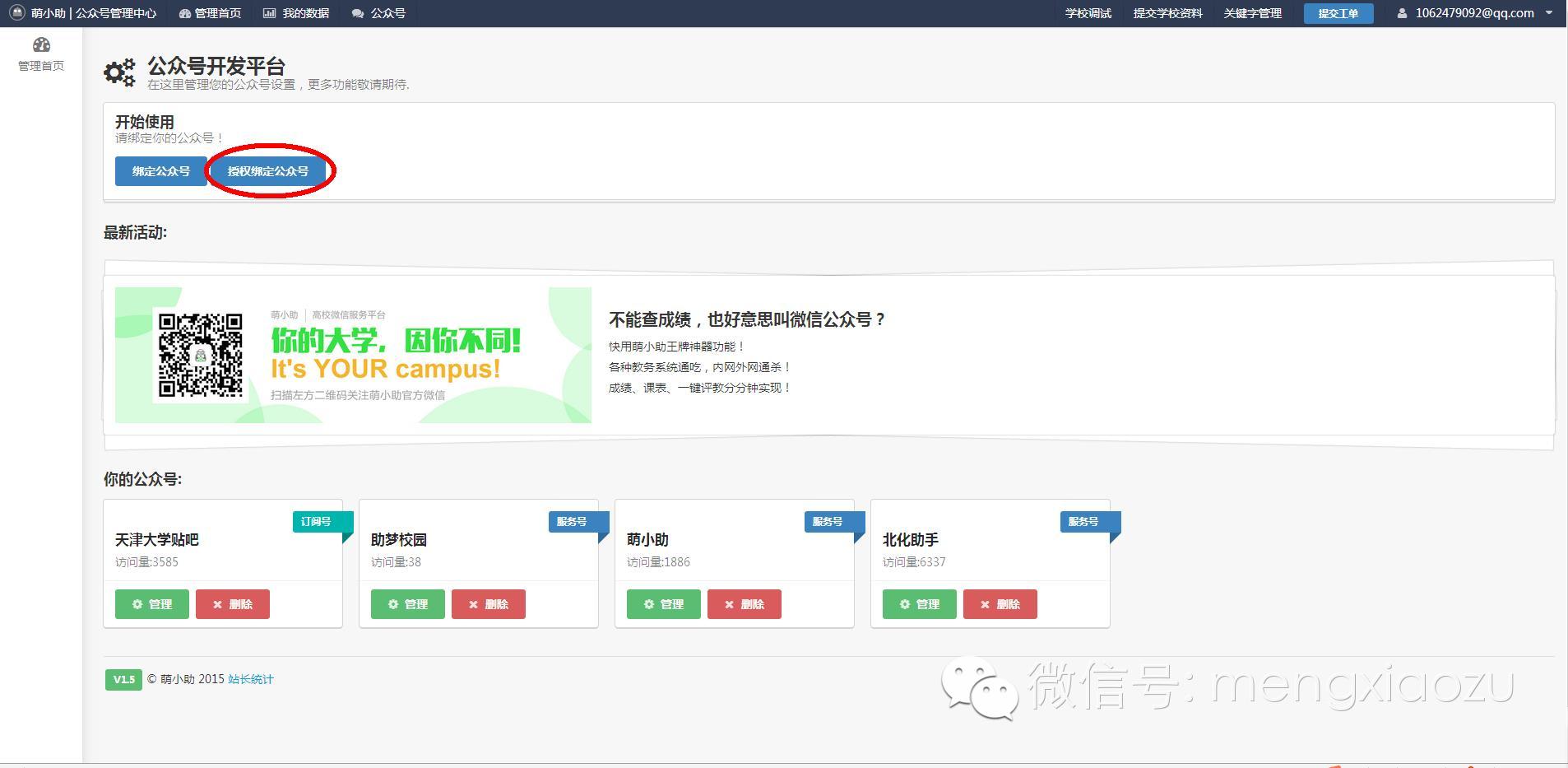
Task: Click the 订阅号 tag on 天津大学贴吧
Action: (322, 522)
